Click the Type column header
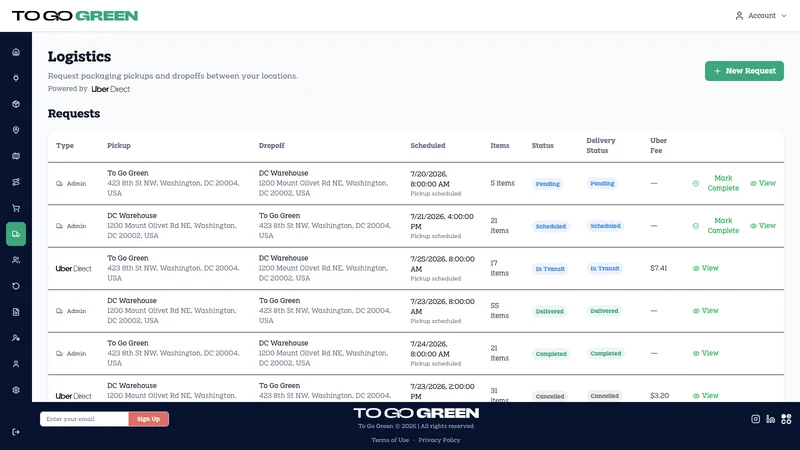The height and width of the screenshot is (450, 800). pyautogui.click(x=65, y=145)
